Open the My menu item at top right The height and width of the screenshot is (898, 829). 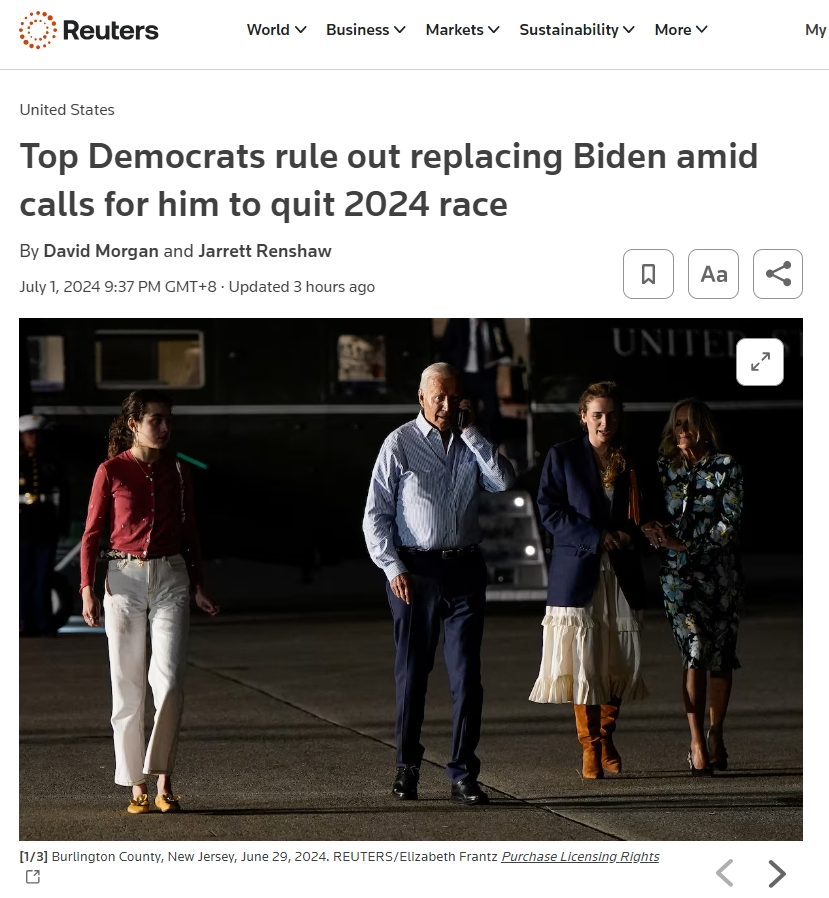pyautogui.click(x=816, y=30)
